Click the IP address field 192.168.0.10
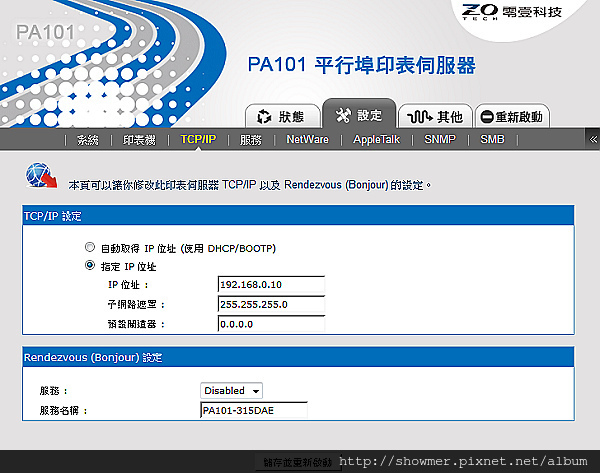The height and width of the screenshot is (473, 600). click(x=271, y=284)
